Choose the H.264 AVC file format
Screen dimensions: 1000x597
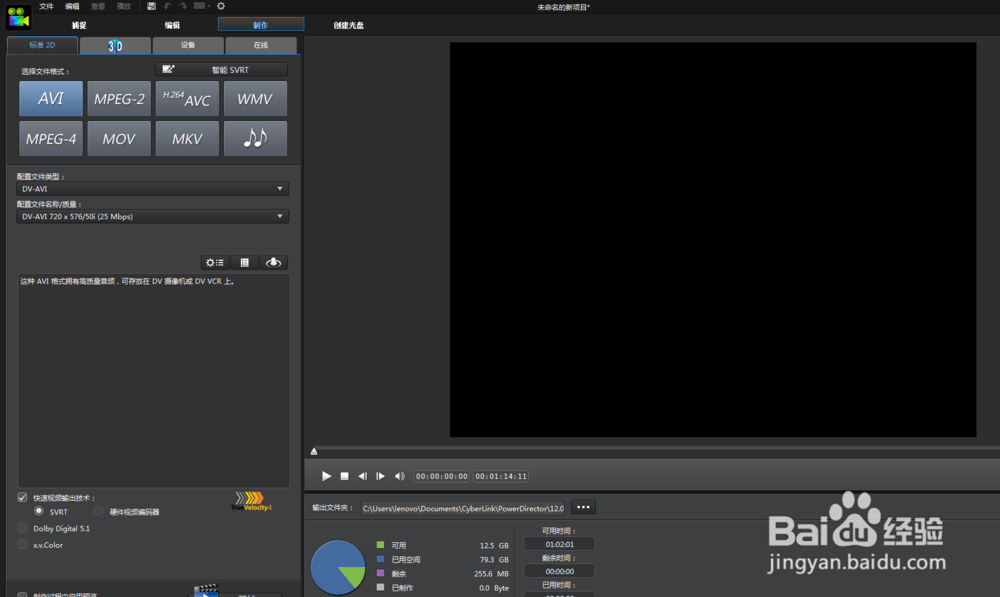[188, 99]
